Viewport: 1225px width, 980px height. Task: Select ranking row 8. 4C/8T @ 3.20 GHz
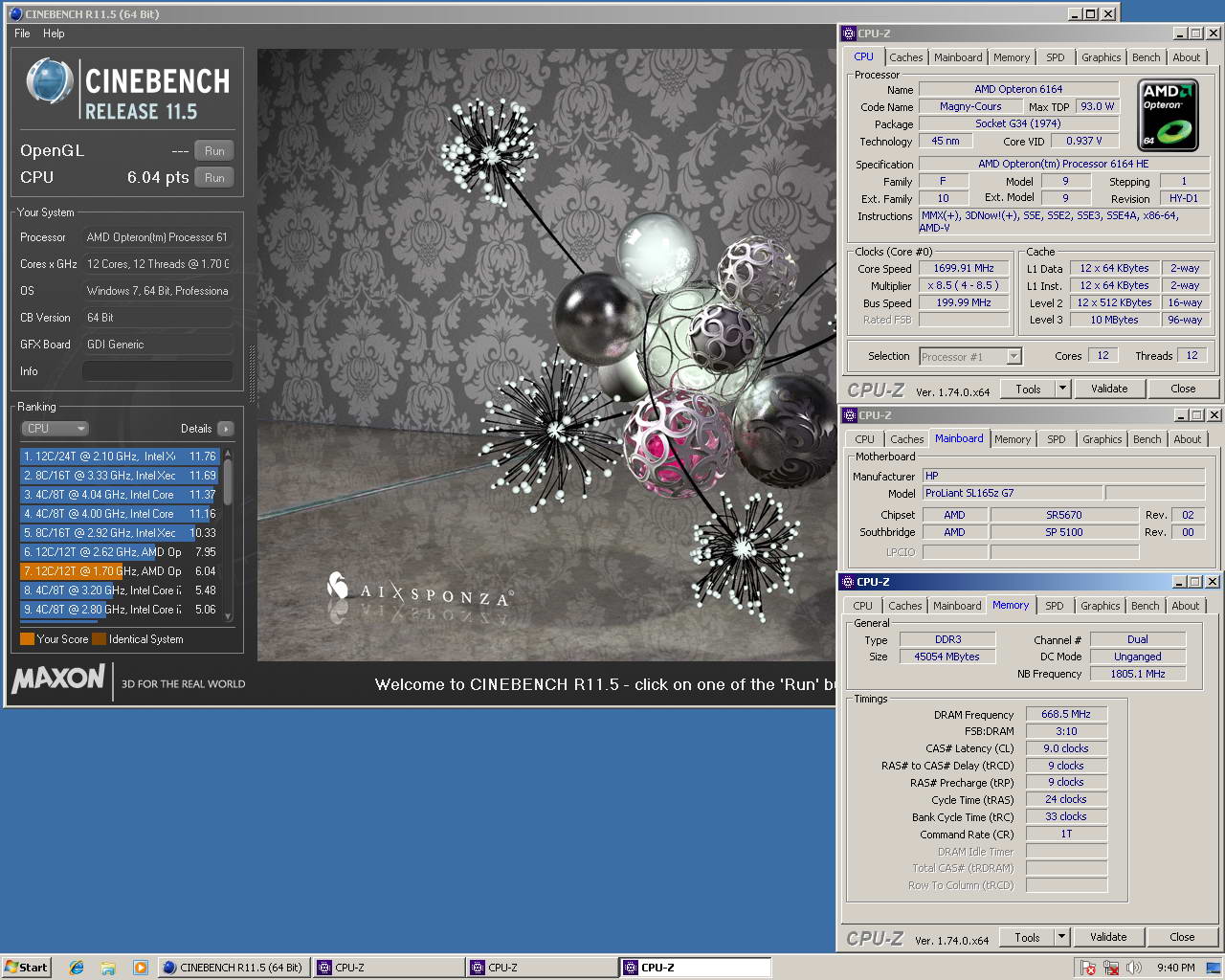(x=121, y=590)
